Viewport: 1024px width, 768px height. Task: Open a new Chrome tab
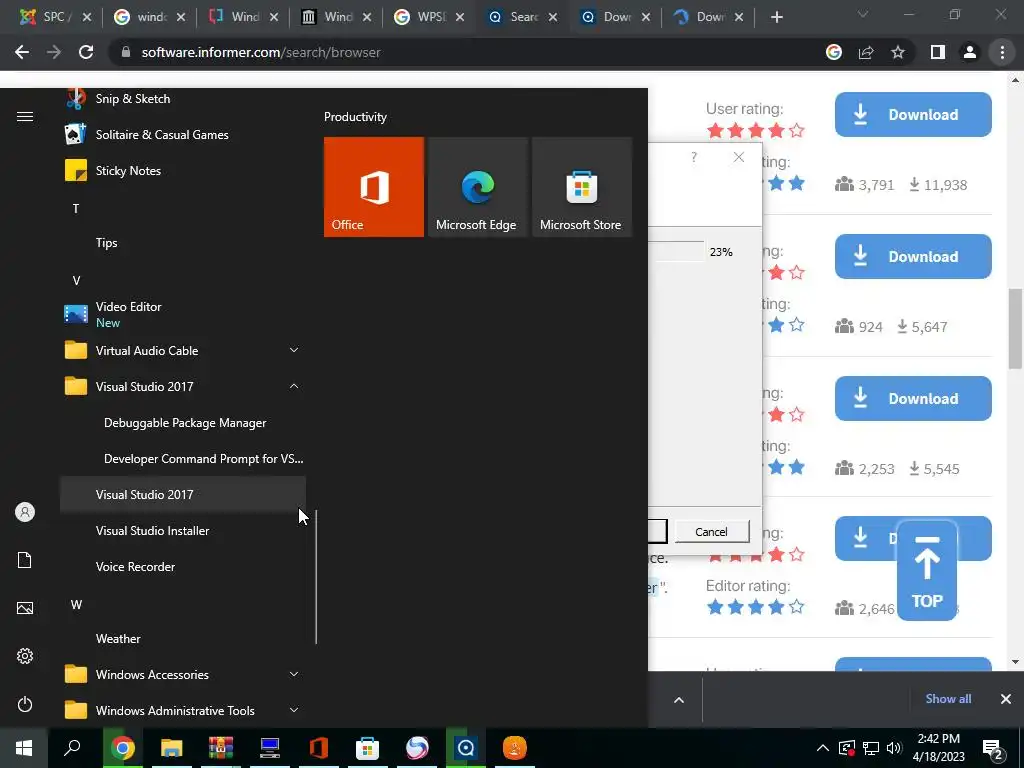pyautogui.click(x=776, y=17)
